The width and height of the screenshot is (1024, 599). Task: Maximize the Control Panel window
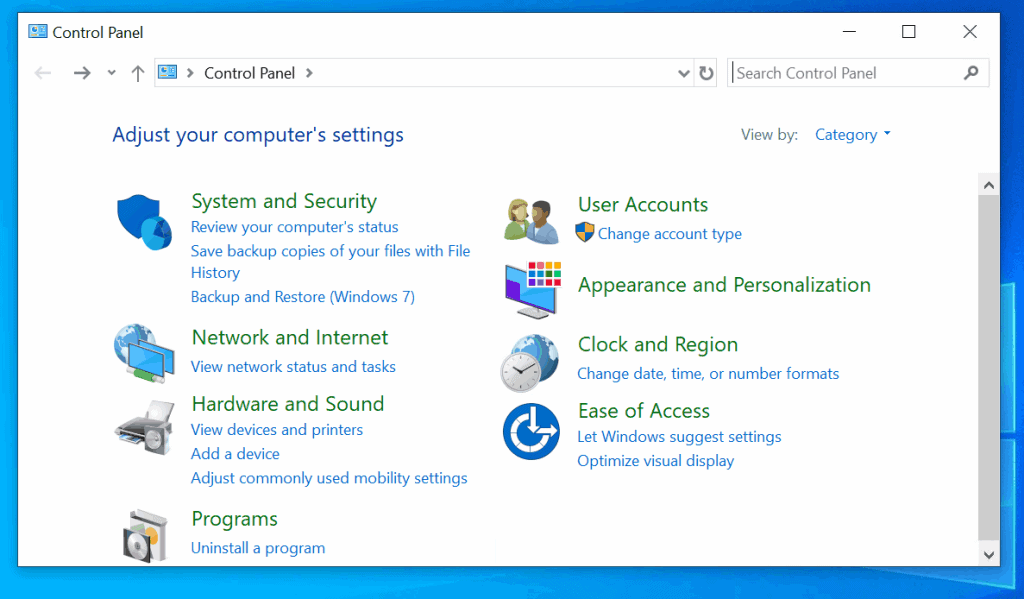[908, 31]
